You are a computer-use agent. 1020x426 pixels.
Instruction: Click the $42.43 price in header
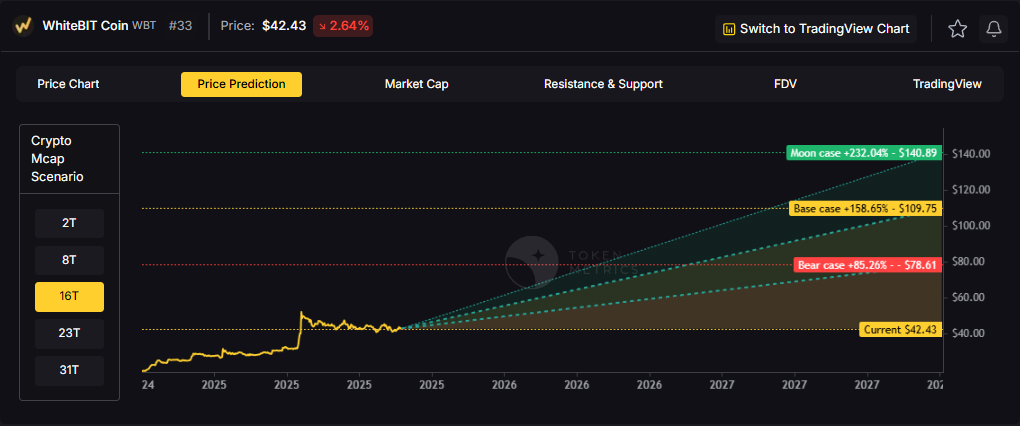pyautogui.click(x=284, y=27)
